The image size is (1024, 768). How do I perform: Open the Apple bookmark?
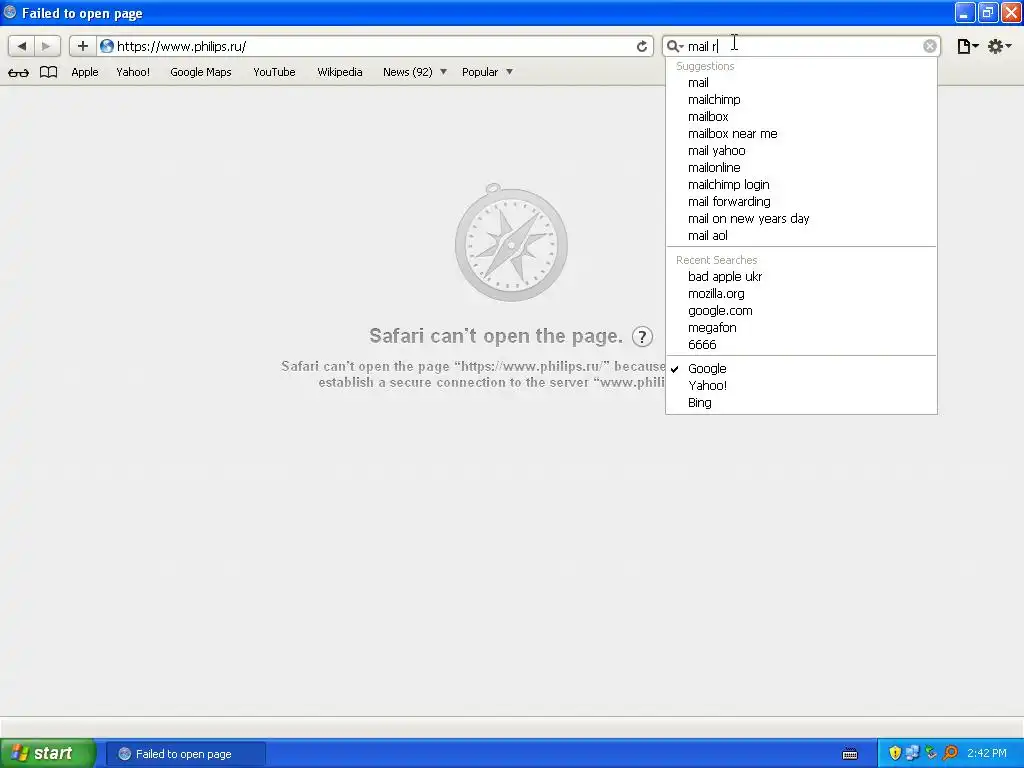(x=85, y=72)
